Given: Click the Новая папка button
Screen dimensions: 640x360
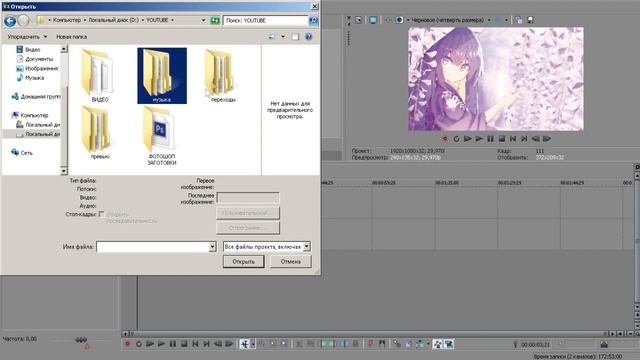Looking at the screenshot, I should coord(71,37).
